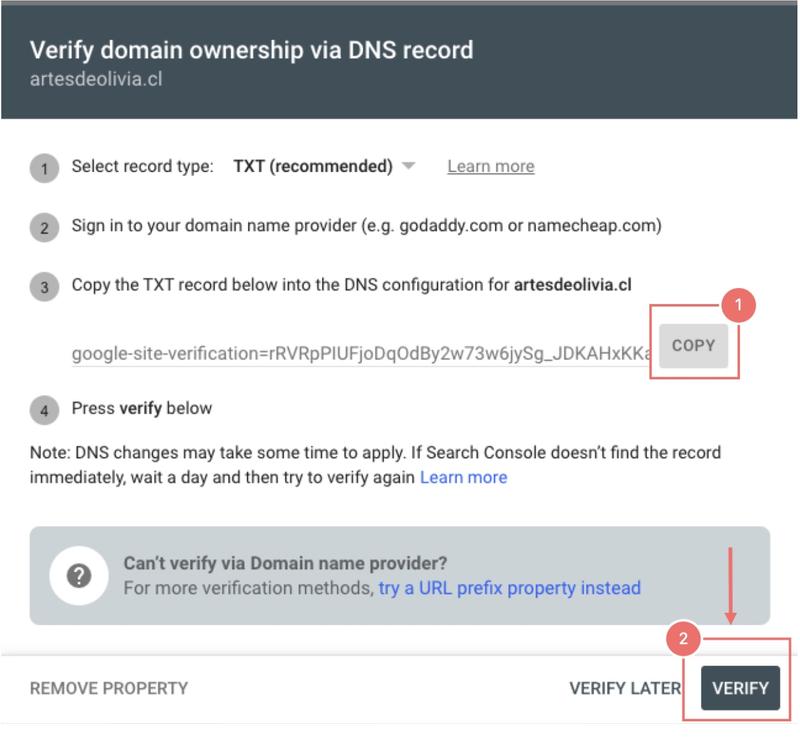Screen dimensions: 800x737
Task: Select the TXT (recommended) record type
Action: [x=313, y=166]
